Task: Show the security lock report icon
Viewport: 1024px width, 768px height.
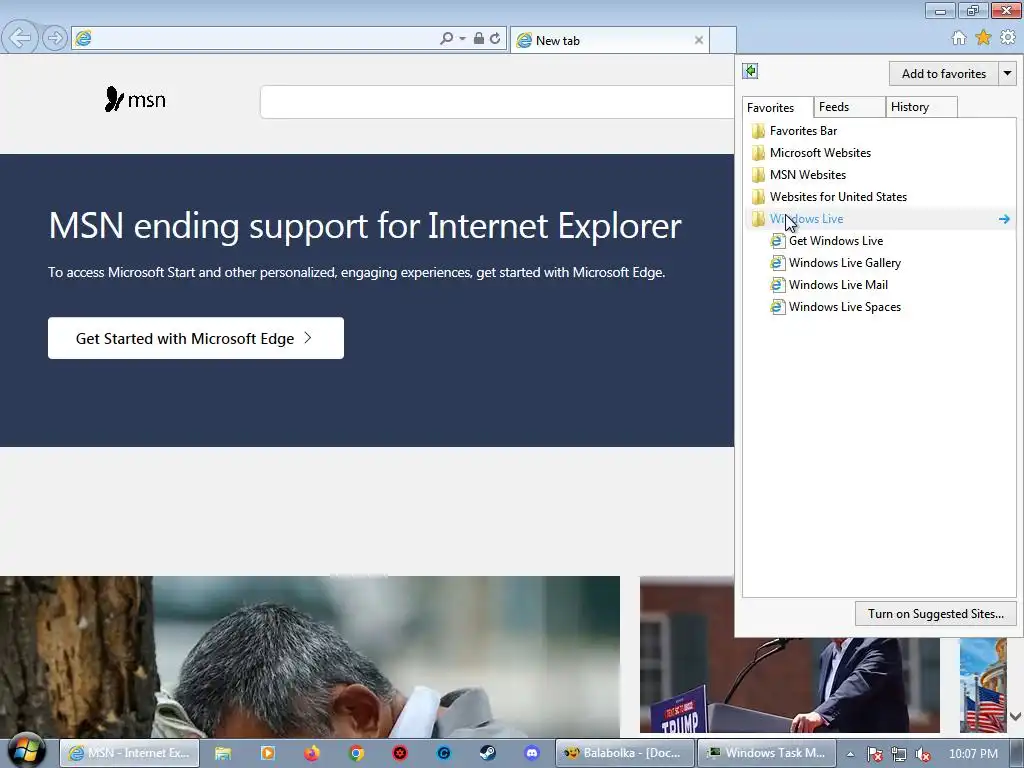Action: click(x=479, y=39)
